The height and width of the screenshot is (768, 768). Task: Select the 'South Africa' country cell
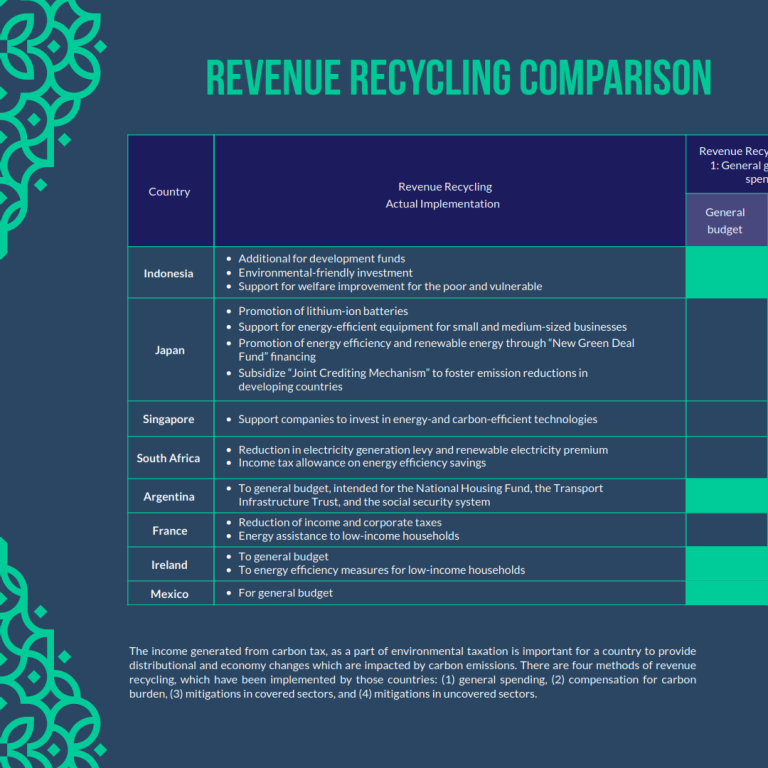point(170,458)
